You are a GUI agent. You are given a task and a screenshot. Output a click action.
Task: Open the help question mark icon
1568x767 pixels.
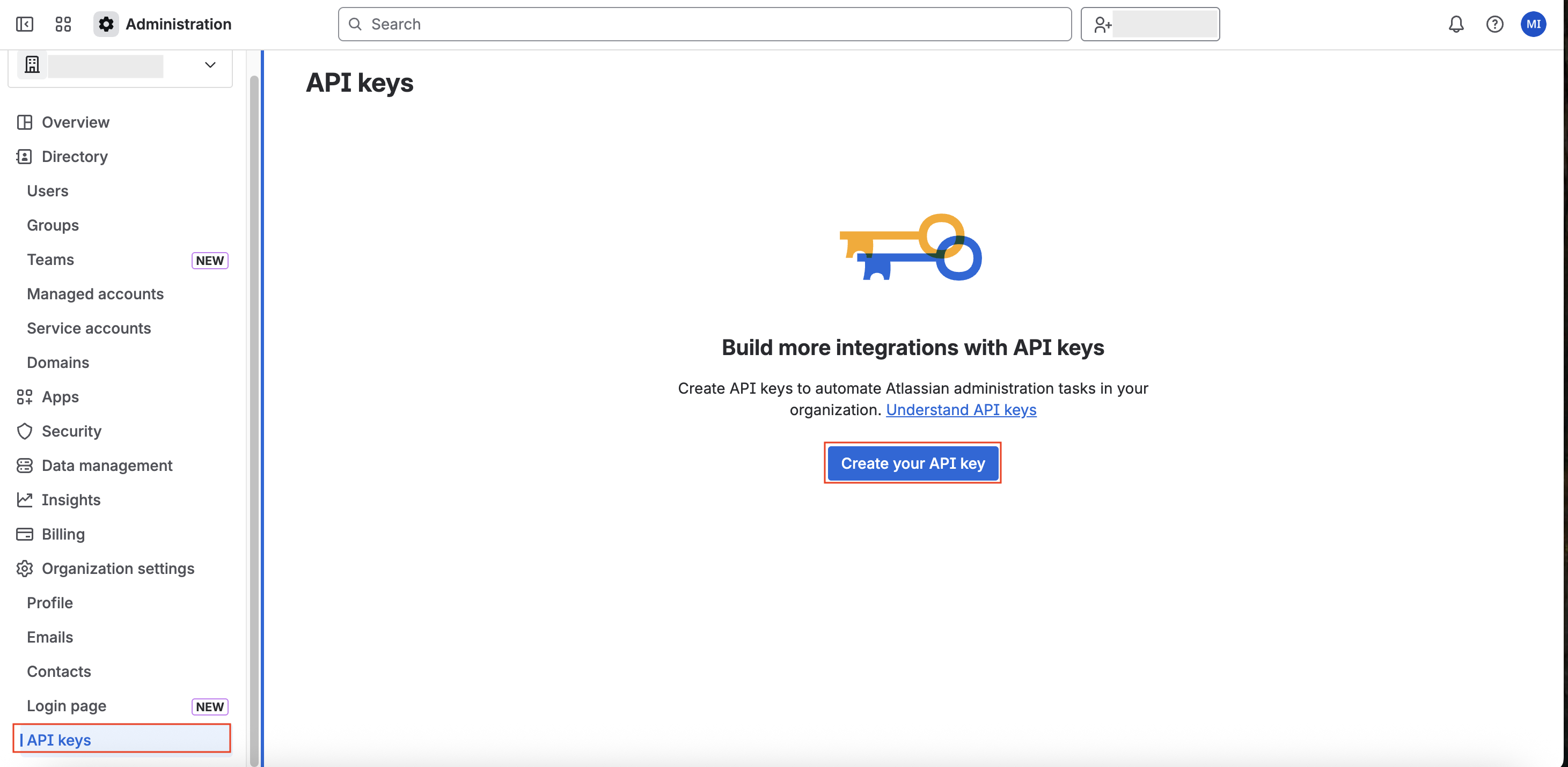(x=1494, y=24)
